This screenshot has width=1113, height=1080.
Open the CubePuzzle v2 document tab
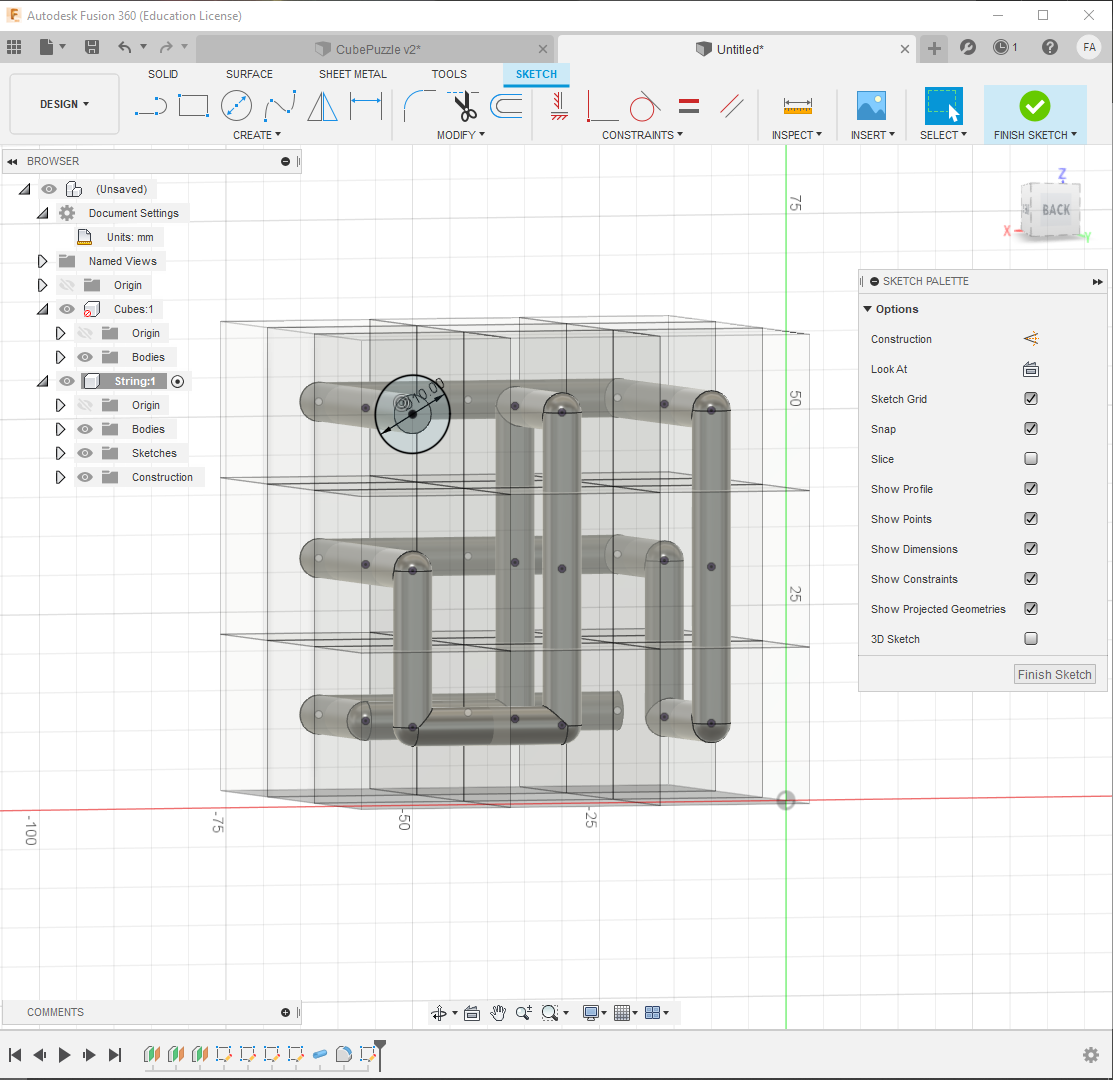pos(375,47)
